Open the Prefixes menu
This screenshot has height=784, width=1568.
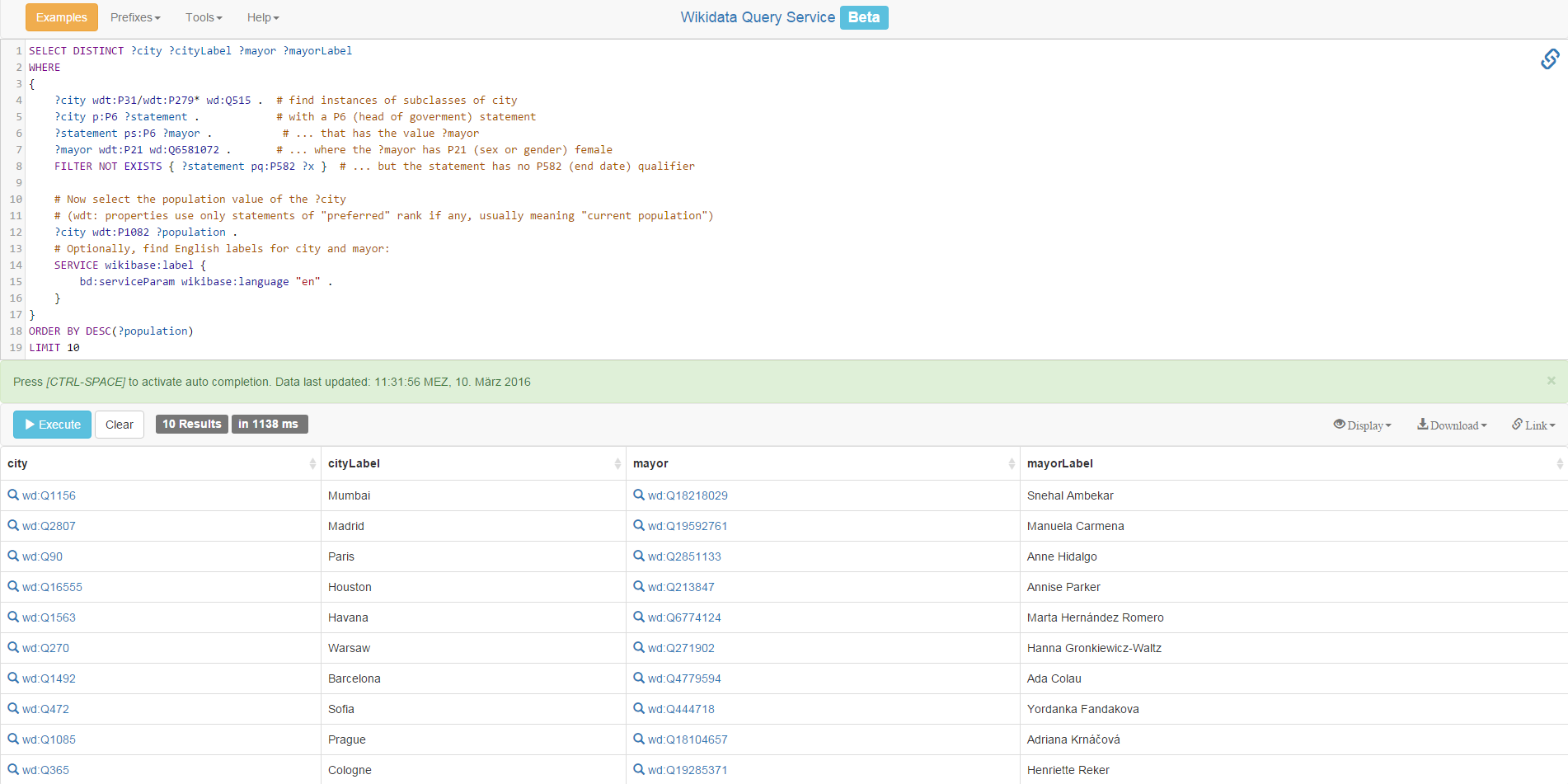click(x=135, y=17)
